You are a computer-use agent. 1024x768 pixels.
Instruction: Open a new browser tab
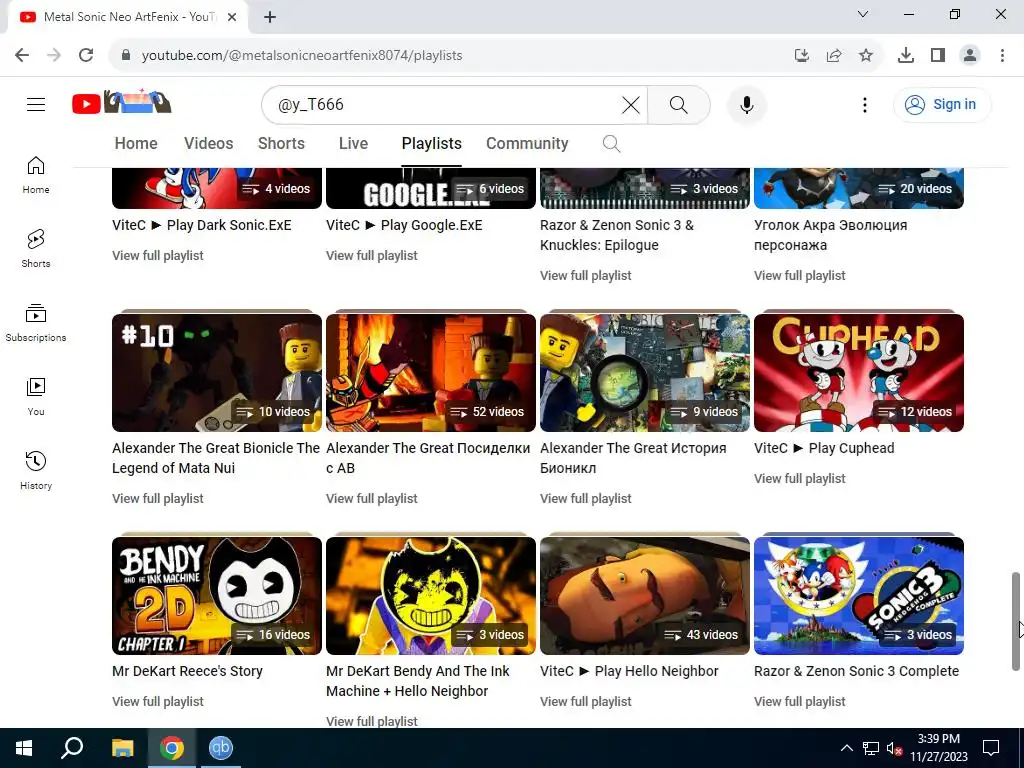[270, 17]
